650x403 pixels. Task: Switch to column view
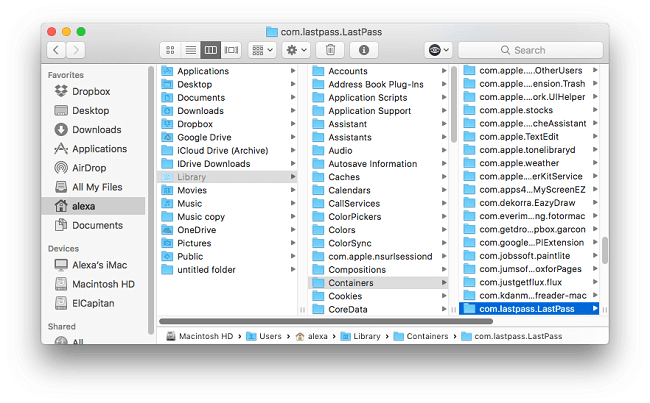pos(211,50)
